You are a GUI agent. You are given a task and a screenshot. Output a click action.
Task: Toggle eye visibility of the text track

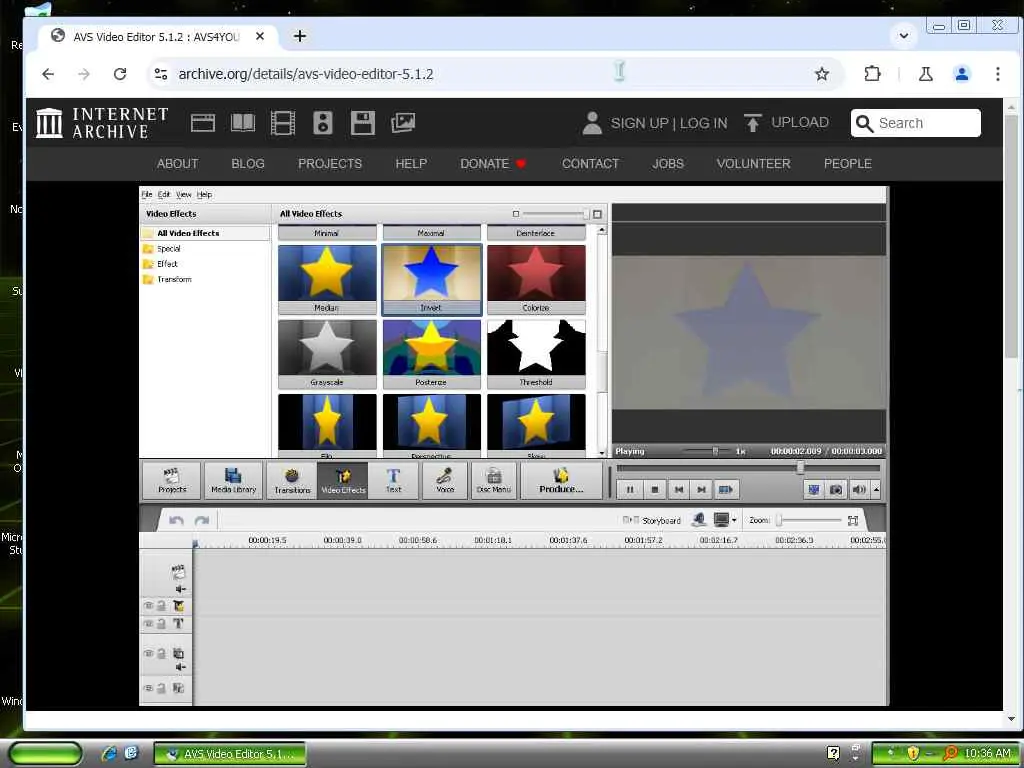[148, 624]
